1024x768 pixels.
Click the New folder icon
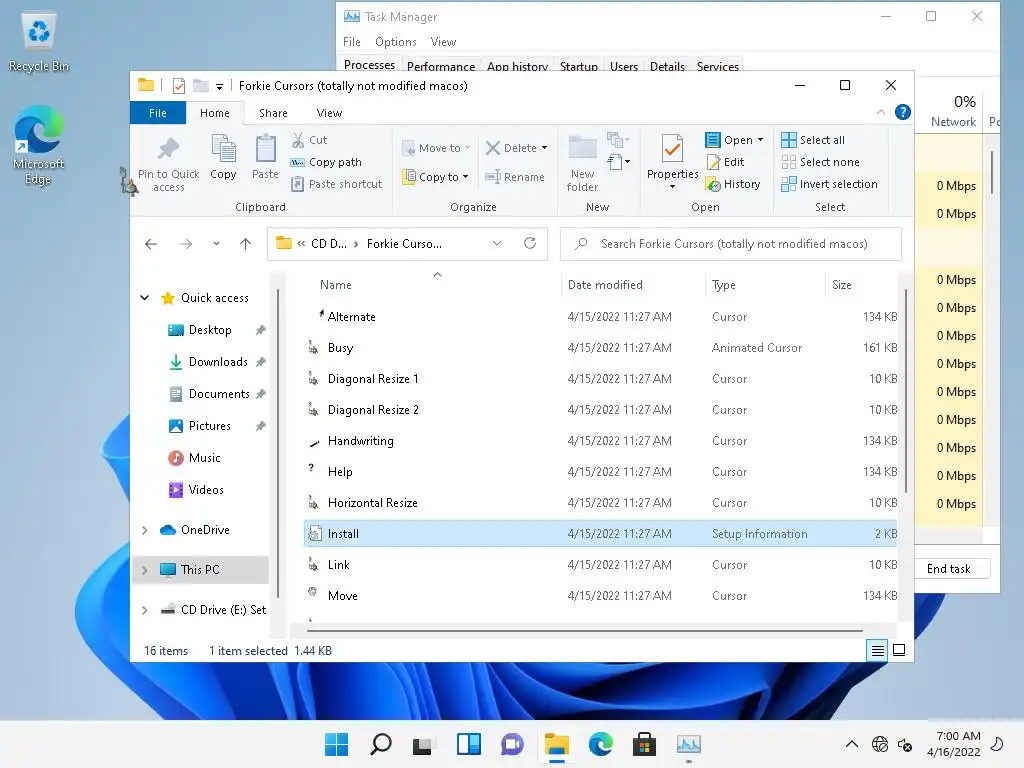pos(583,148)
